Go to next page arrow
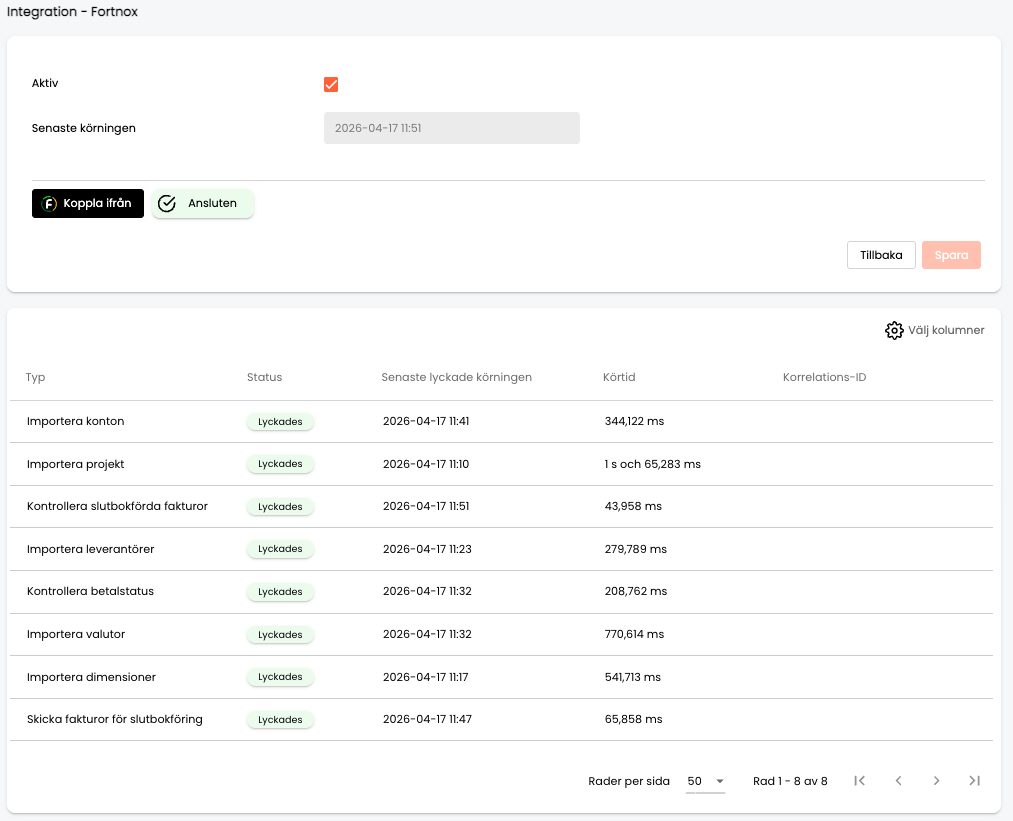Image resolution: width=1013 pixels, height=821 pixels. click(936, 781)
